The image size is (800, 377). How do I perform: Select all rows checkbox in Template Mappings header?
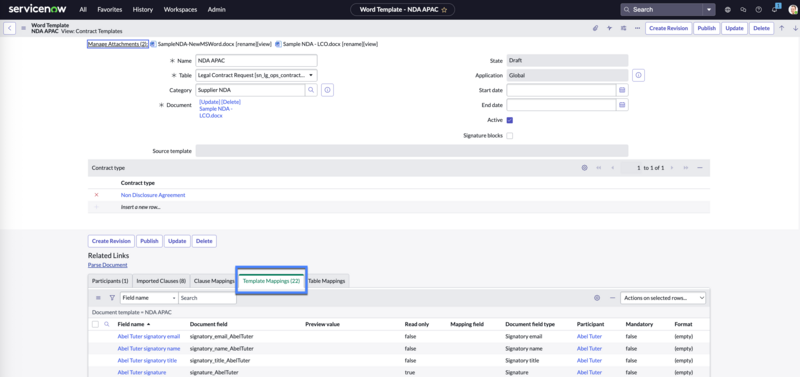coord(95,324)
